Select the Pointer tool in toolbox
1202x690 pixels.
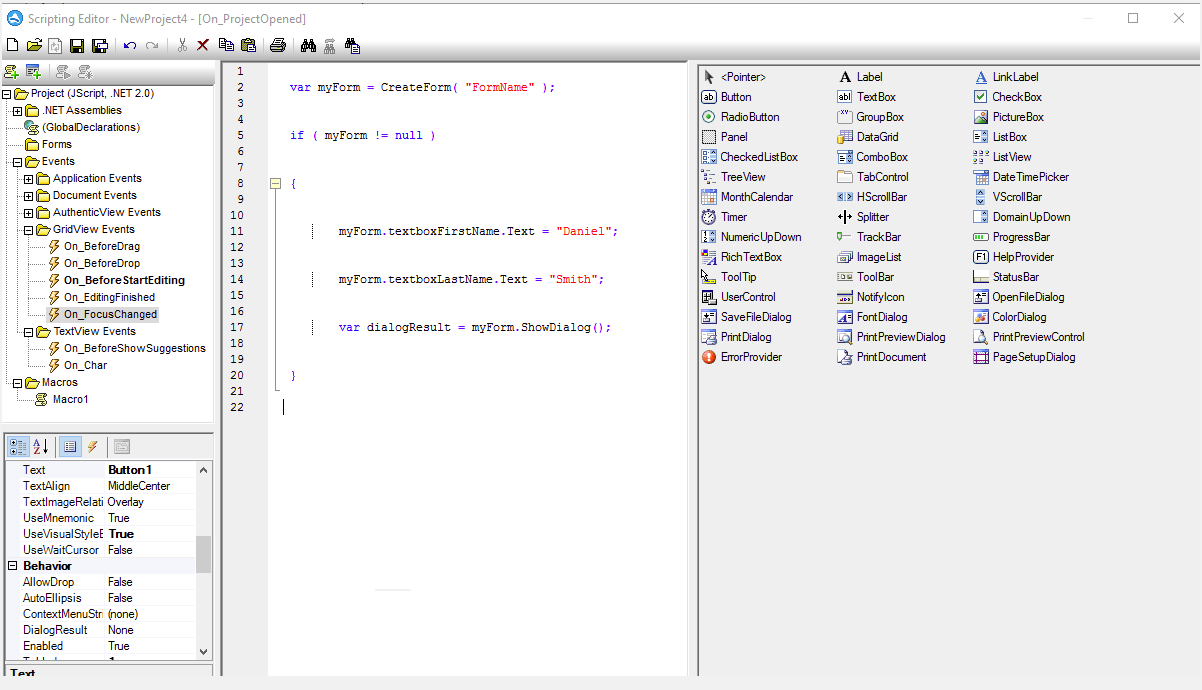coord(735,77)
